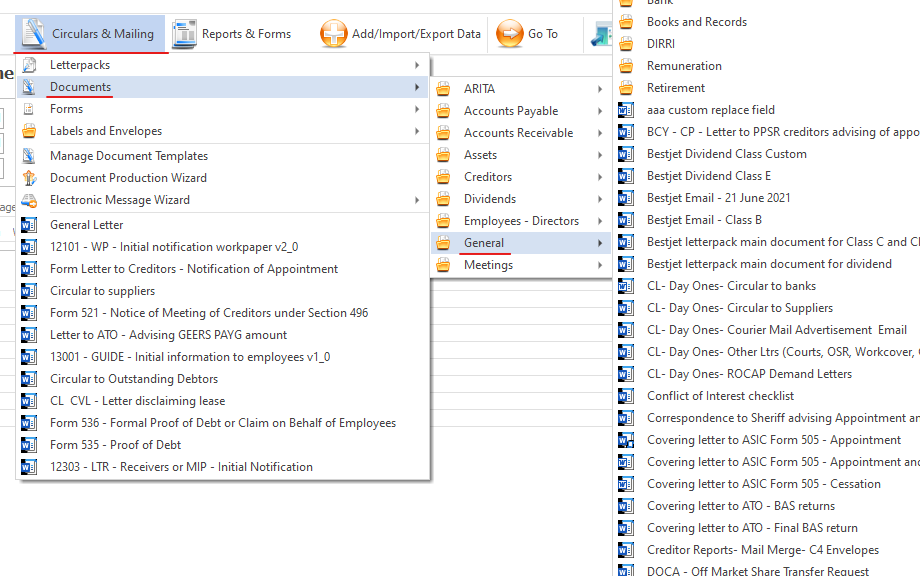The height and width of the screenshot is (576, 920).
Task: Click the folder icon beside Dividends
Action: 443,198
